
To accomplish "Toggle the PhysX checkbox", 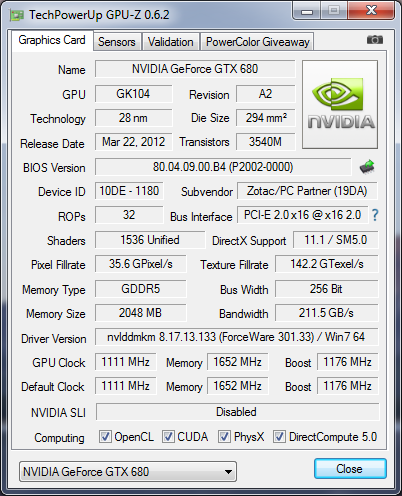I will pos(224,436).
